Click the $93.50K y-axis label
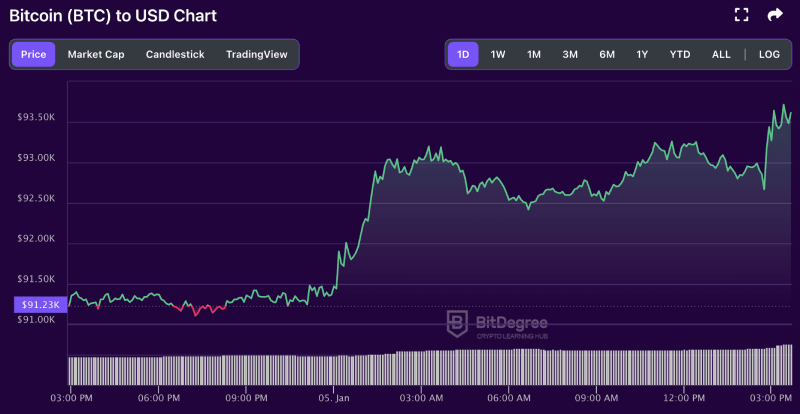Screen dimensions: 800x414 click(x=36, y=117)
